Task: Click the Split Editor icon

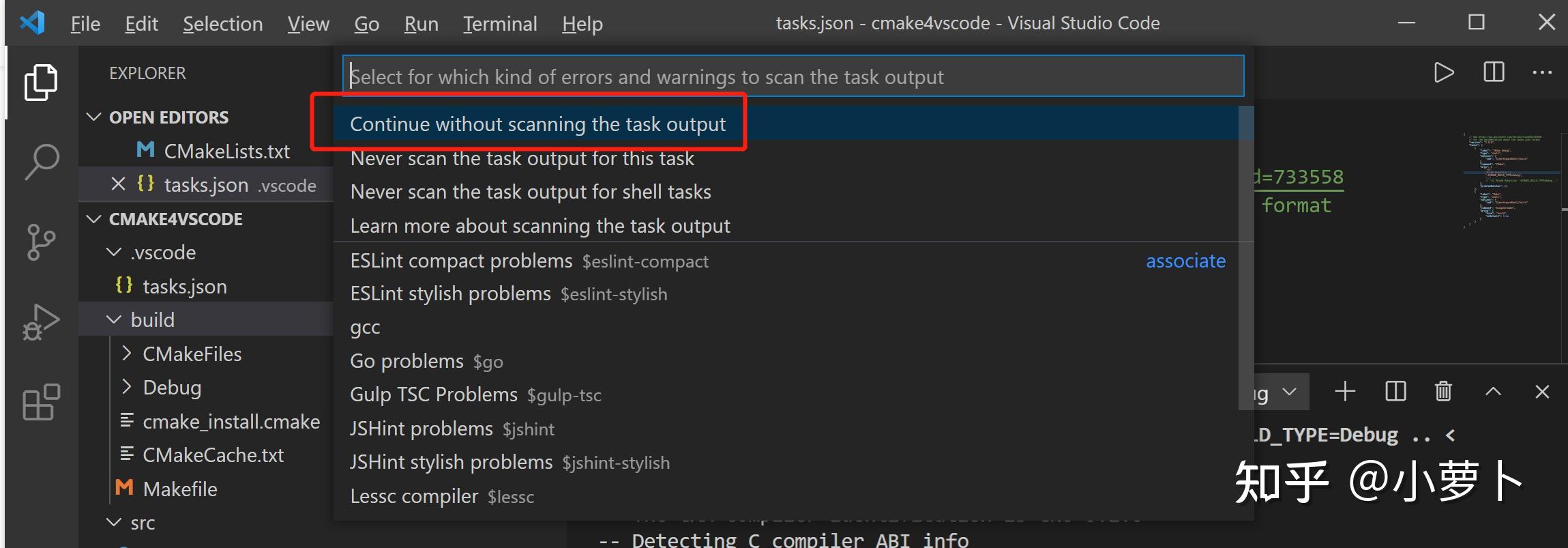Action: coord(1493,72)
